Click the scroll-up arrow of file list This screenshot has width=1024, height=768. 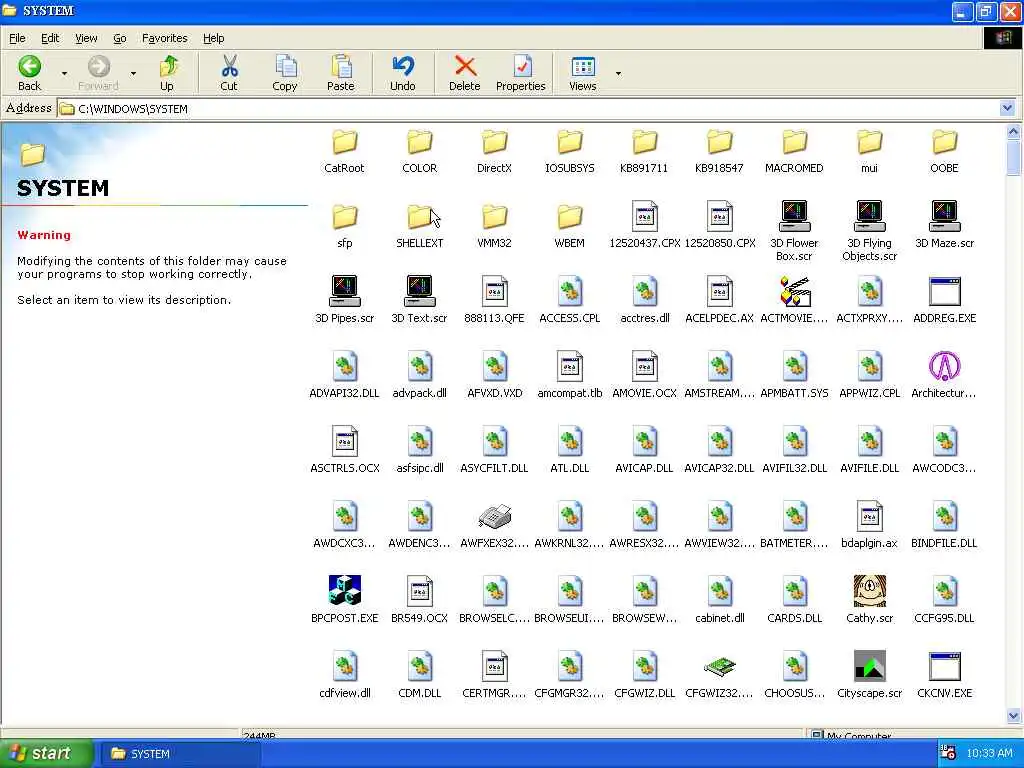pos(1014,132)
